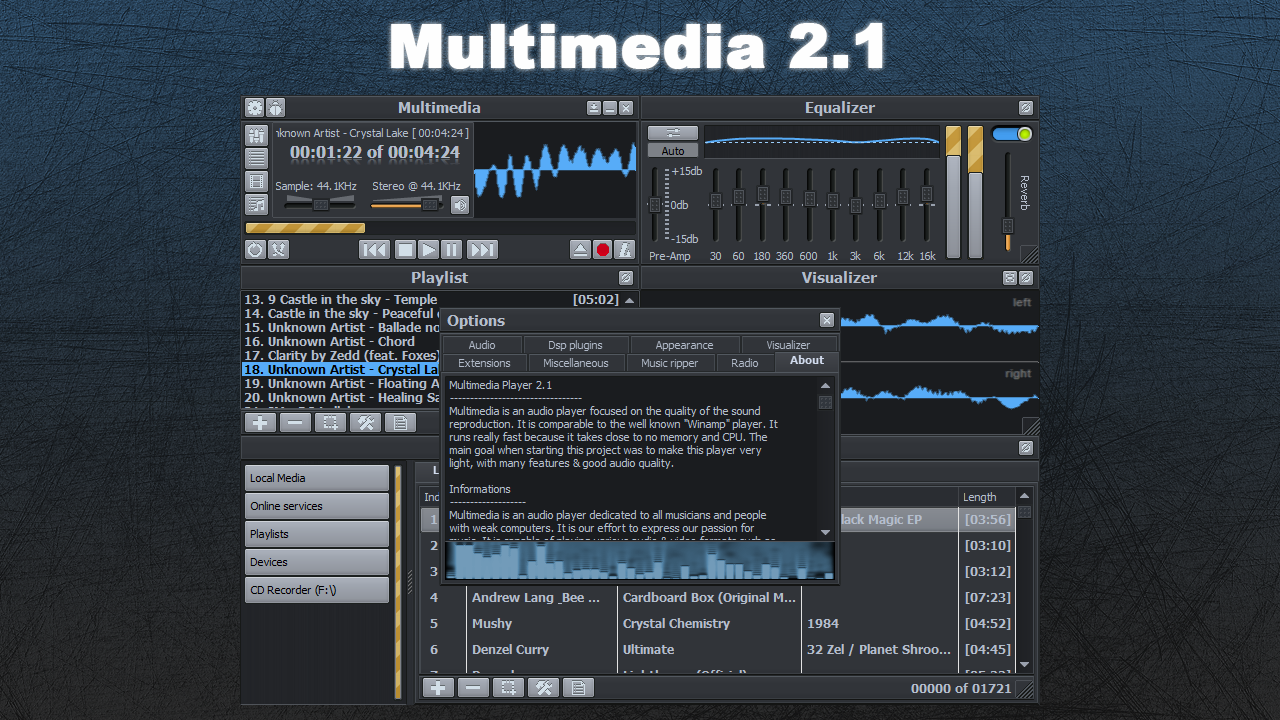Switch to the Appearance tab

[x=685, y=345]
